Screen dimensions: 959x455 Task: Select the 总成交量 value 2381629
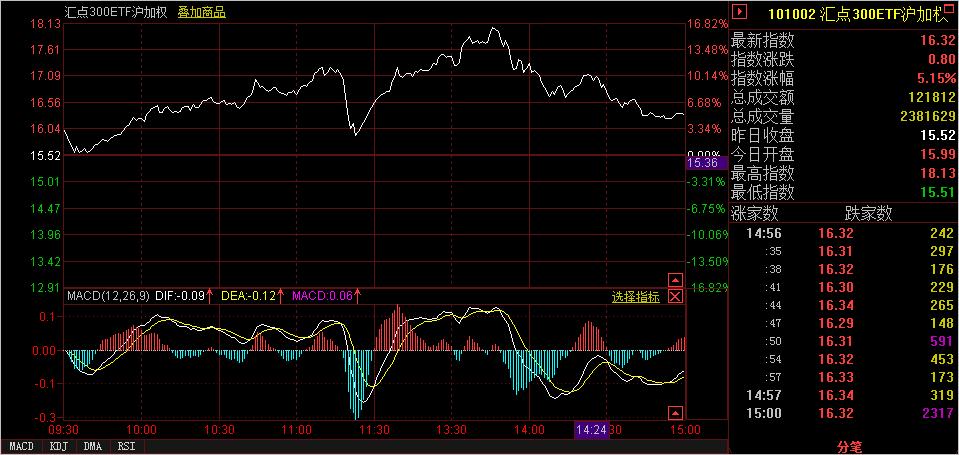(927, 117)
